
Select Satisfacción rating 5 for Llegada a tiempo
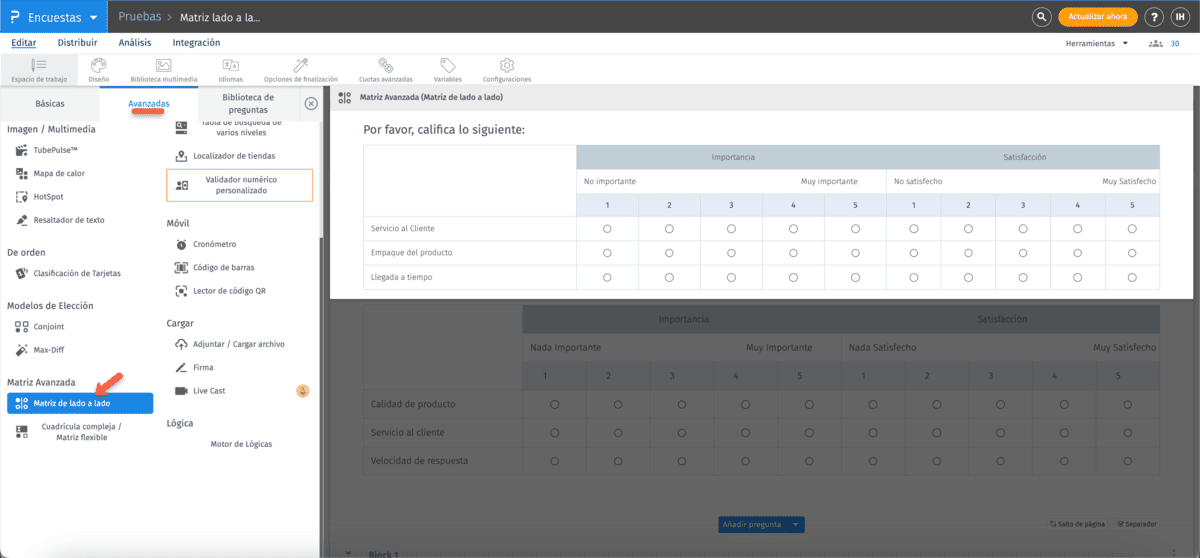tap(1132, 277)
